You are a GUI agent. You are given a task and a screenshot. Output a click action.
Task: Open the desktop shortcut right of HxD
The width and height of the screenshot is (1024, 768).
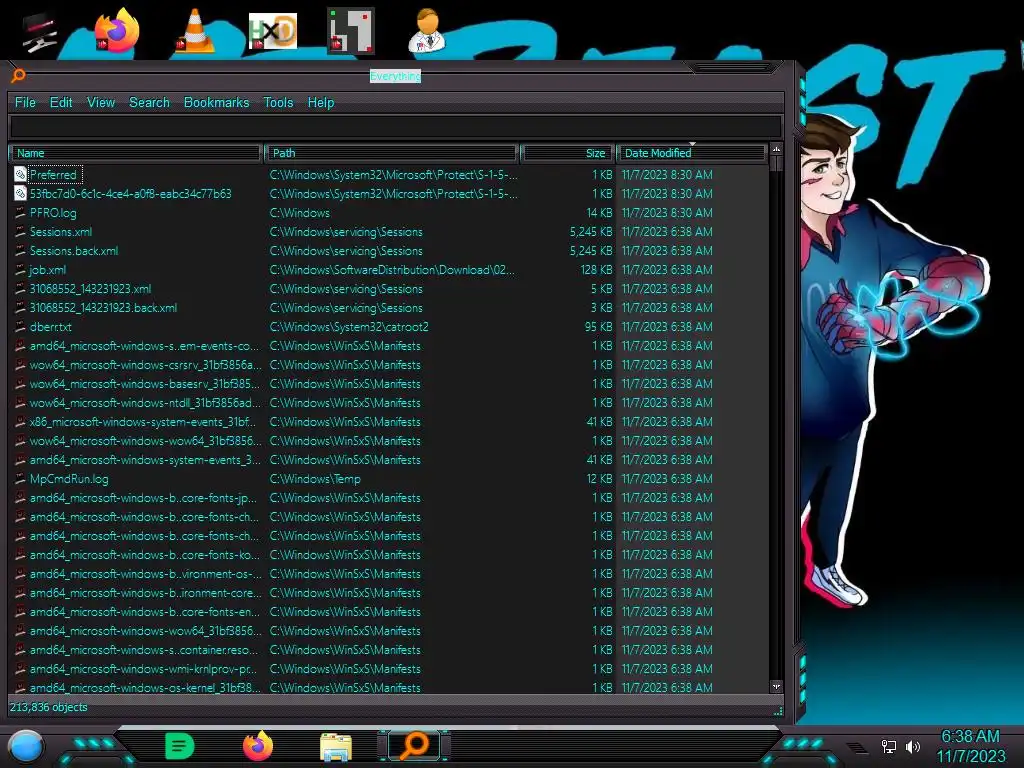pyautogui.click(x=351, y=31)
